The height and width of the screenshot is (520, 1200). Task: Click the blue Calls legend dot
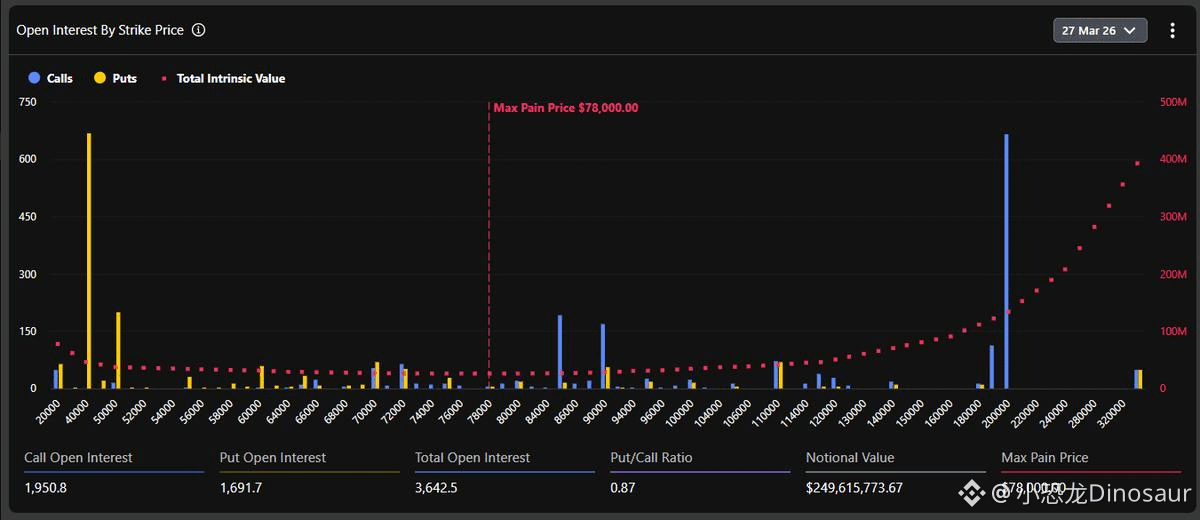coord(34,78)
